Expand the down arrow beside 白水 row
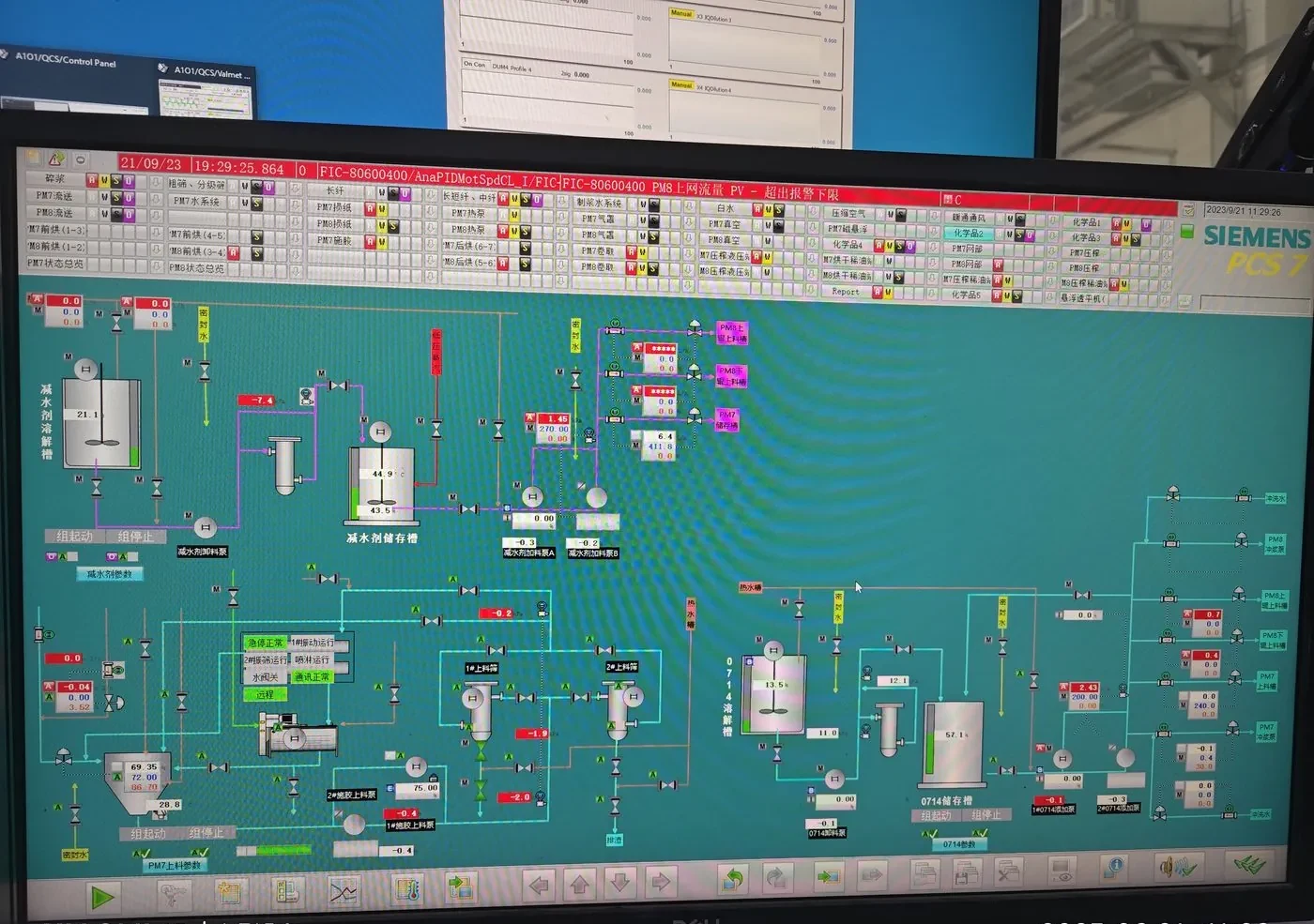This screenshot has width=1314, height=924. [813, 210]
